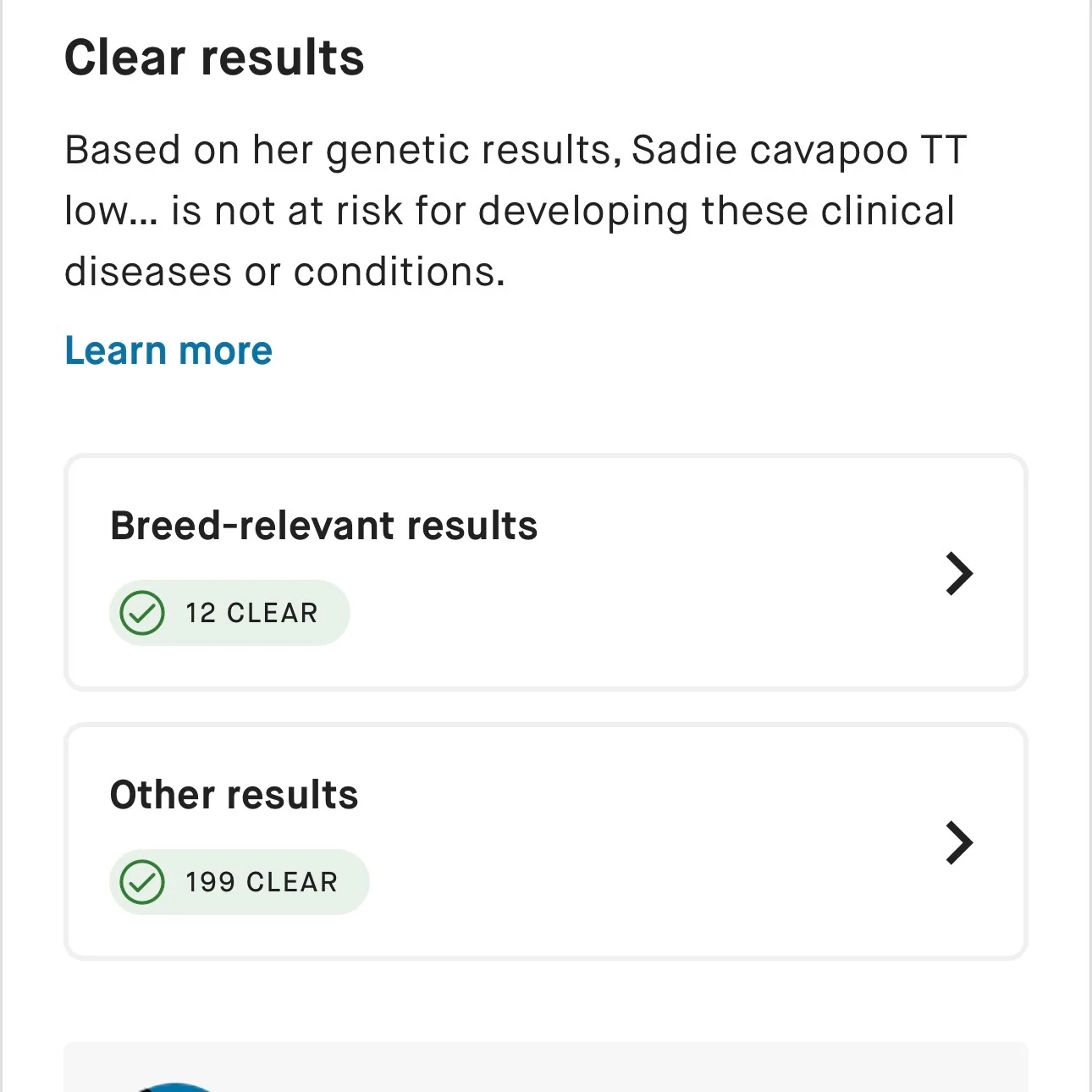Open the Learn more link

pos(168,350)
